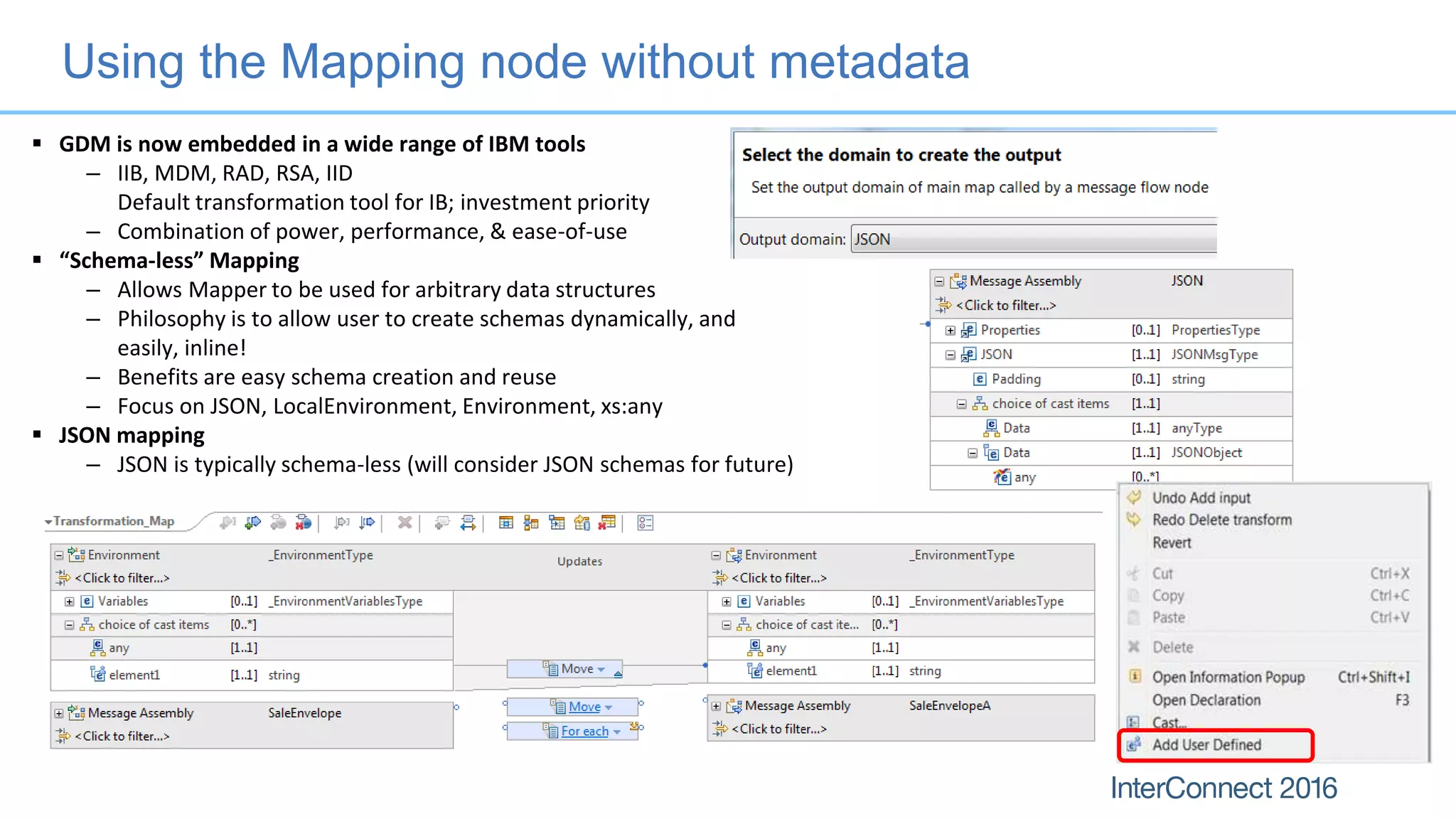Image resolution: width=1456 pixels, height=819 pixels.
Task: Collapse the right Environment tree
Action: click(x=716, y=555)
